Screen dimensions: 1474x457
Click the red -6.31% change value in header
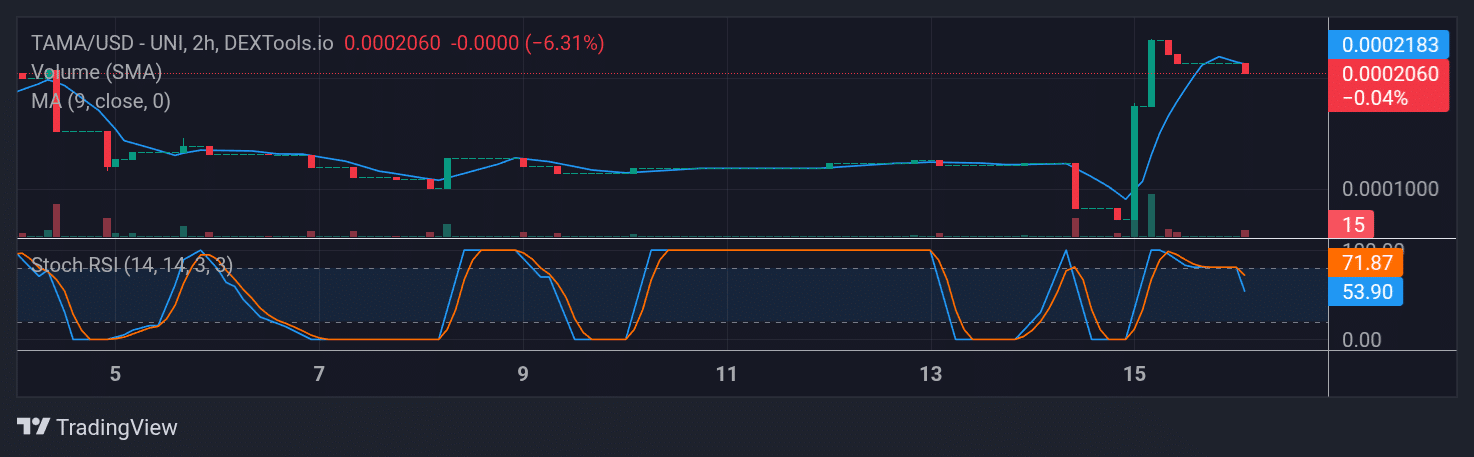(565, 43)
